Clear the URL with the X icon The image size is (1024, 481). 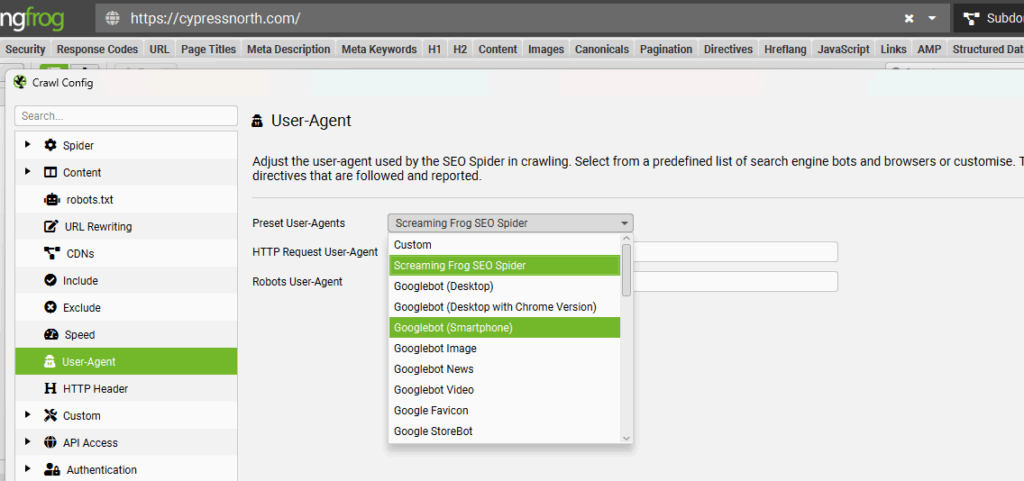coord(908,18)
